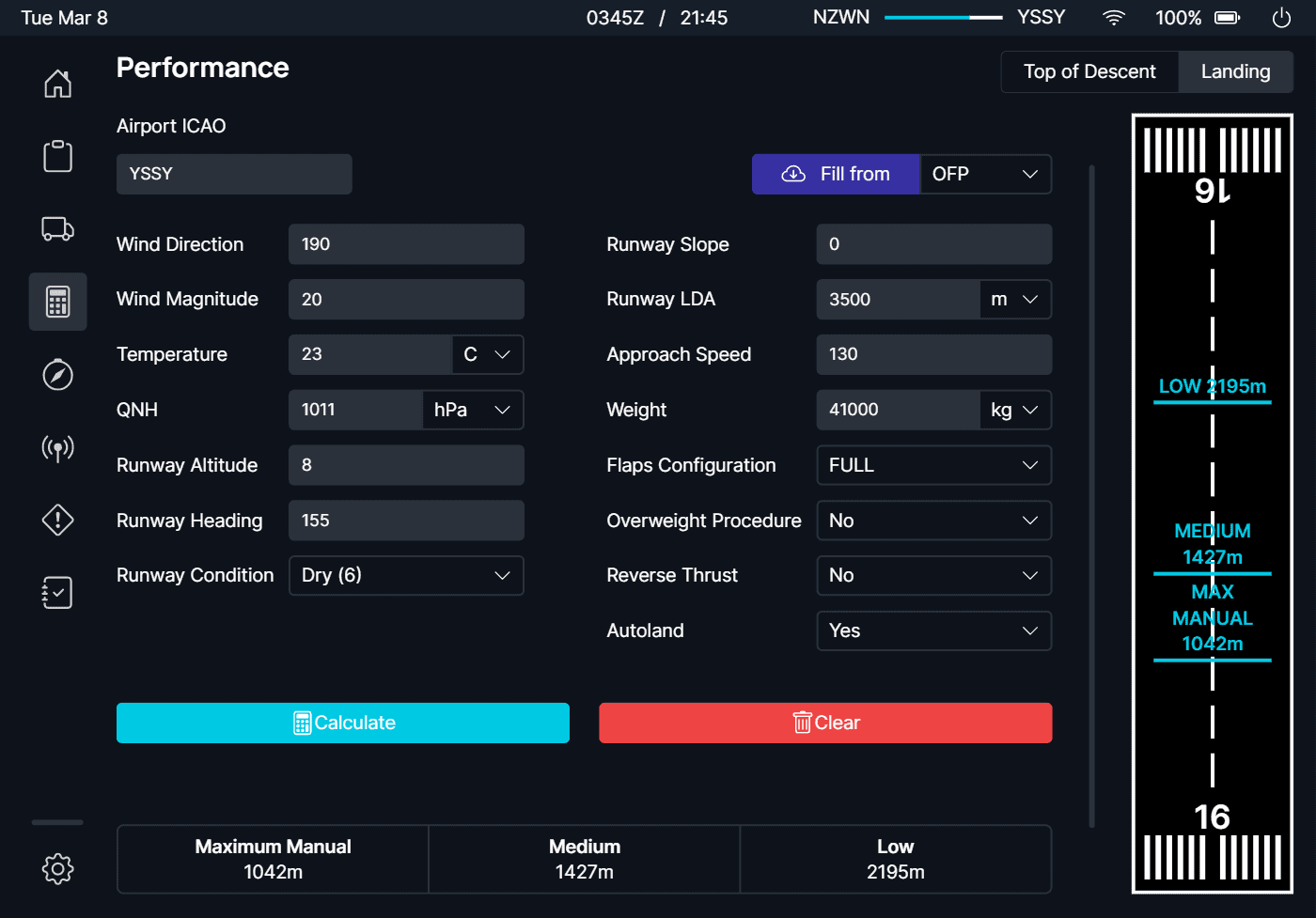Screen dimensions: 1316x918
Task: Expand the Reverse Thrust dropdown
Action: click(933, 576)
